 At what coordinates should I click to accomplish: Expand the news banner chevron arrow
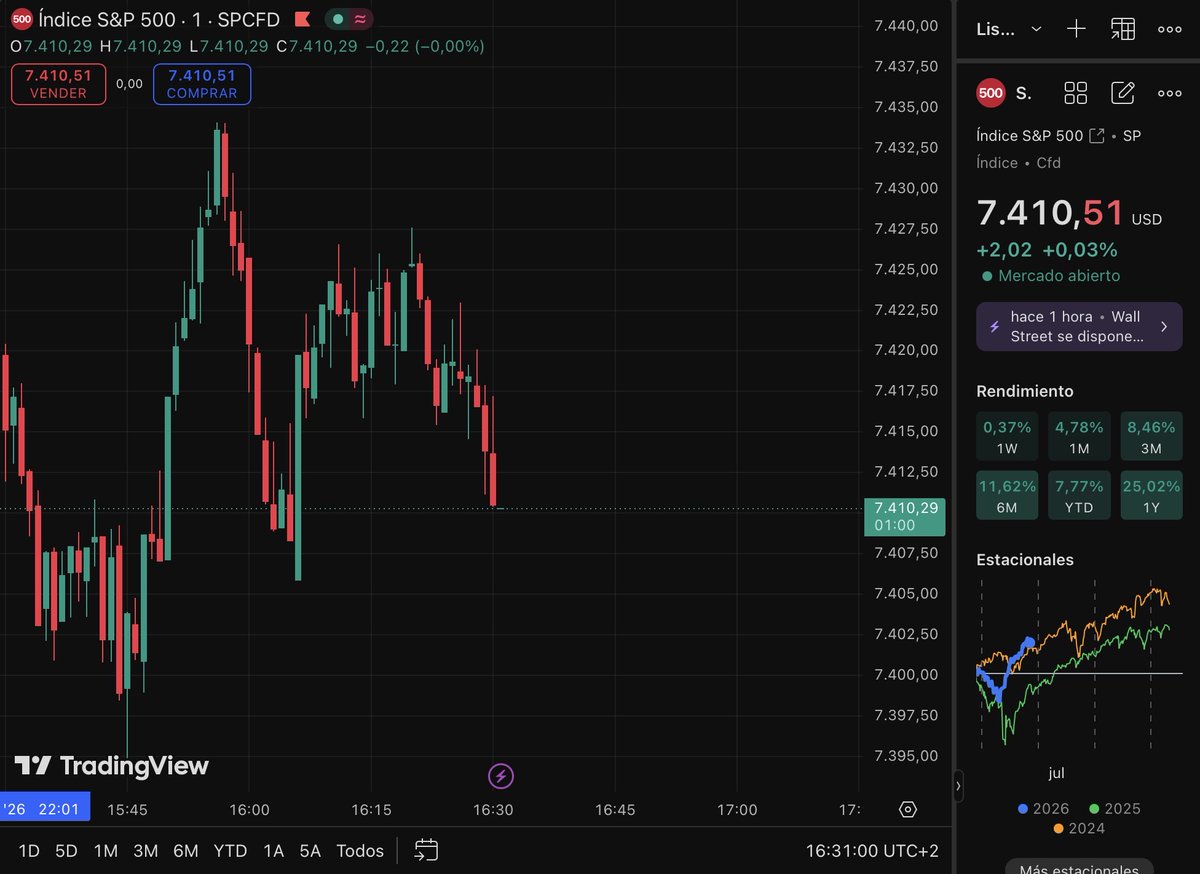pyautogui.click(x=1164, y=326)
